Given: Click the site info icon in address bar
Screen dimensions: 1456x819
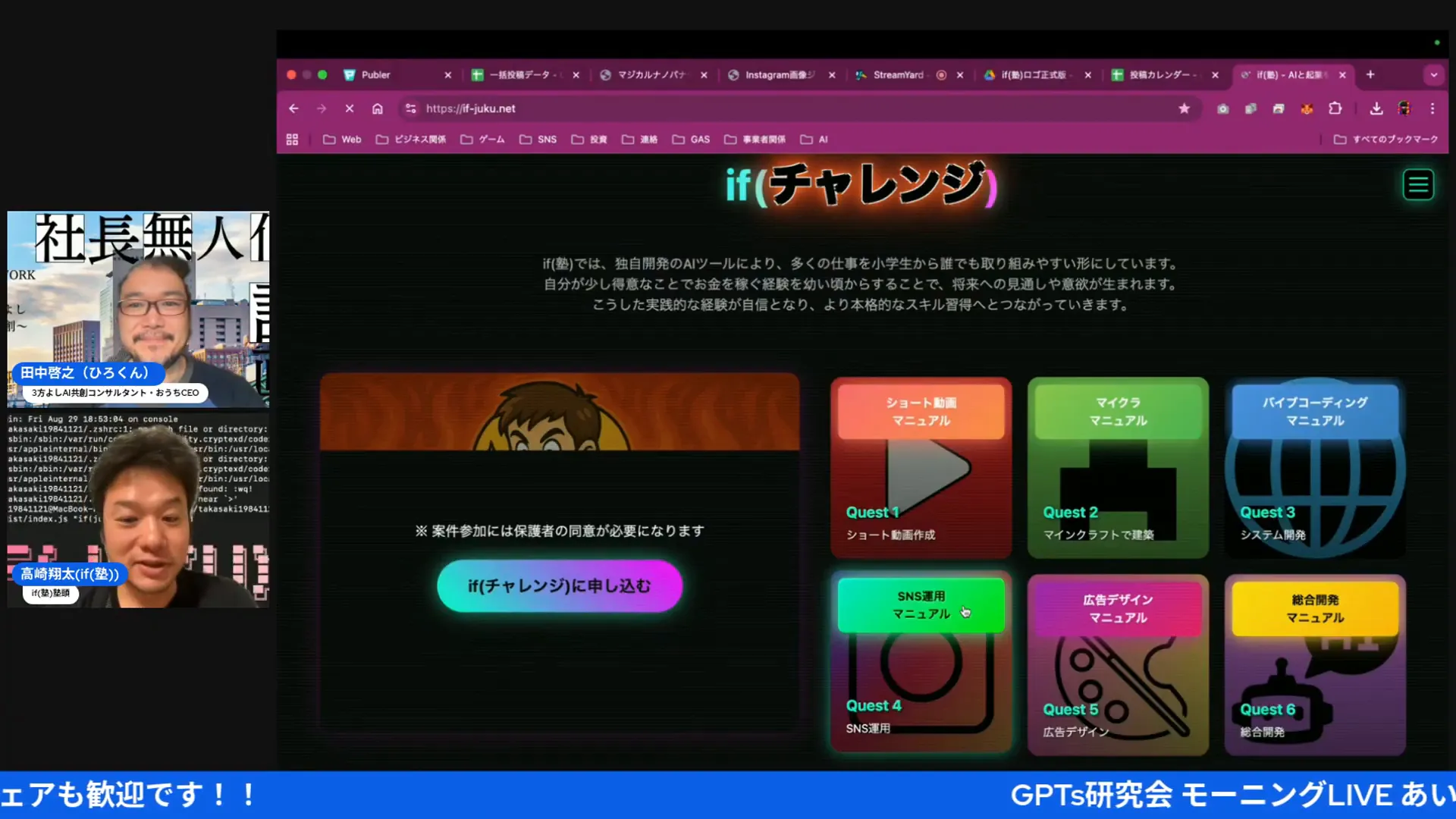Looking at the screenshot, I should click(410, 108).
